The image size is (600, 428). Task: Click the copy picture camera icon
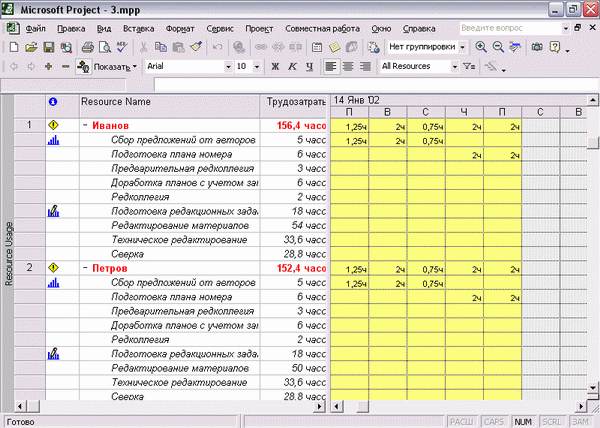[537, 47]
